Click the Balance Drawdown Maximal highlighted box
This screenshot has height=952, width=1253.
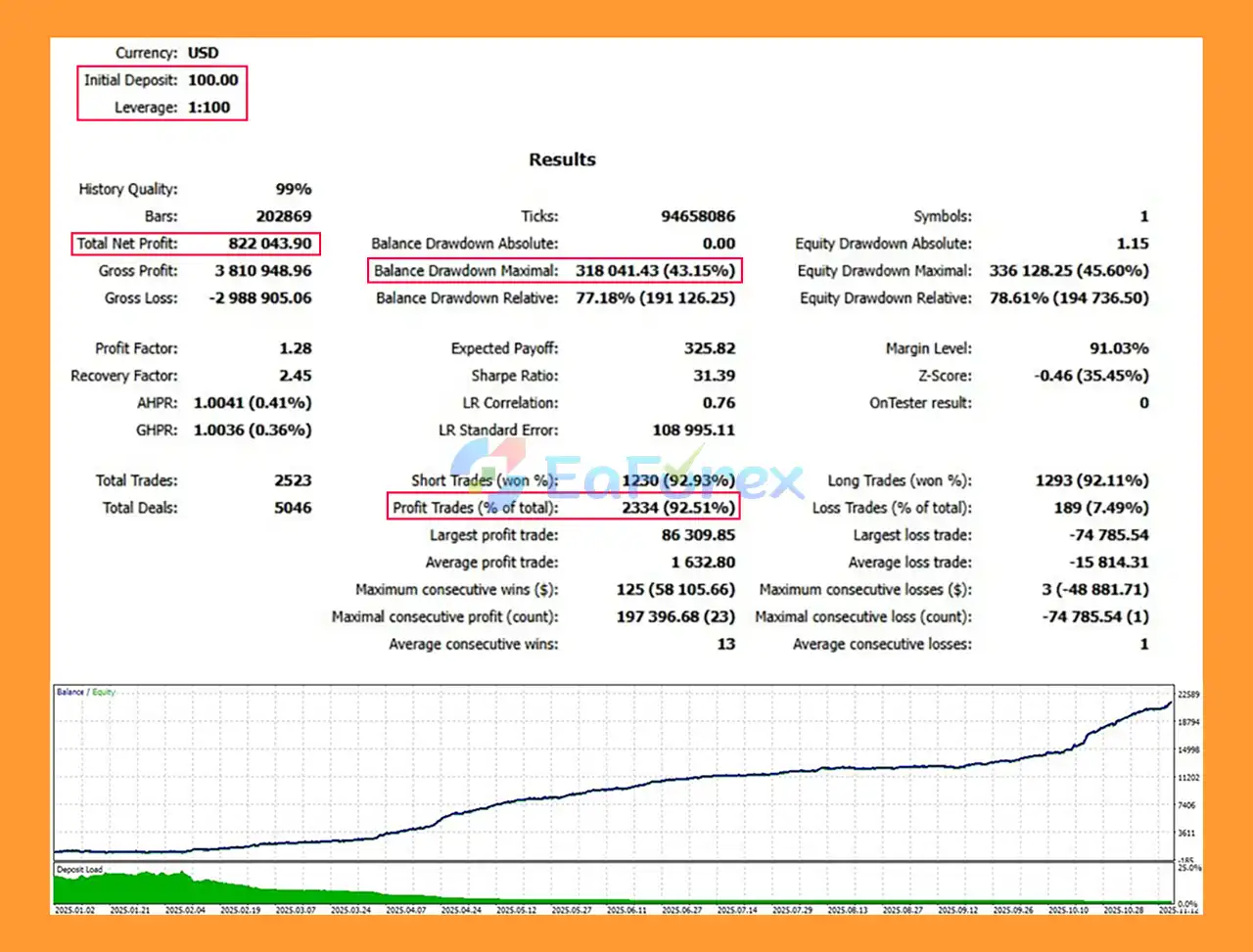(x=554, y=271)
